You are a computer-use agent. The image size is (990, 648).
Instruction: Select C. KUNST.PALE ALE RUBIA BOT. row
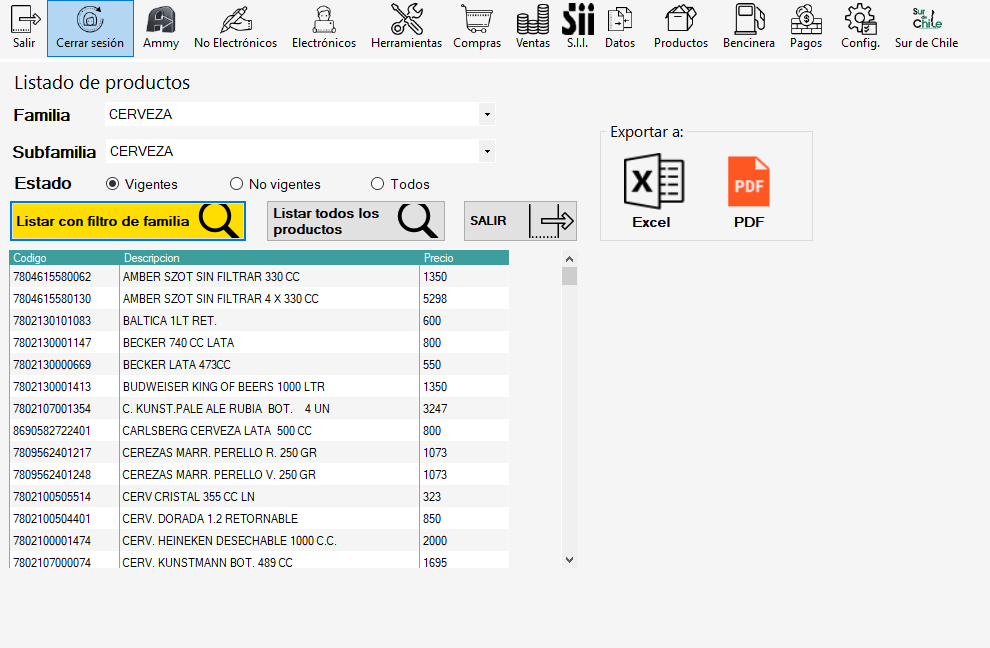pyautogui.click(x=259, y=409)
